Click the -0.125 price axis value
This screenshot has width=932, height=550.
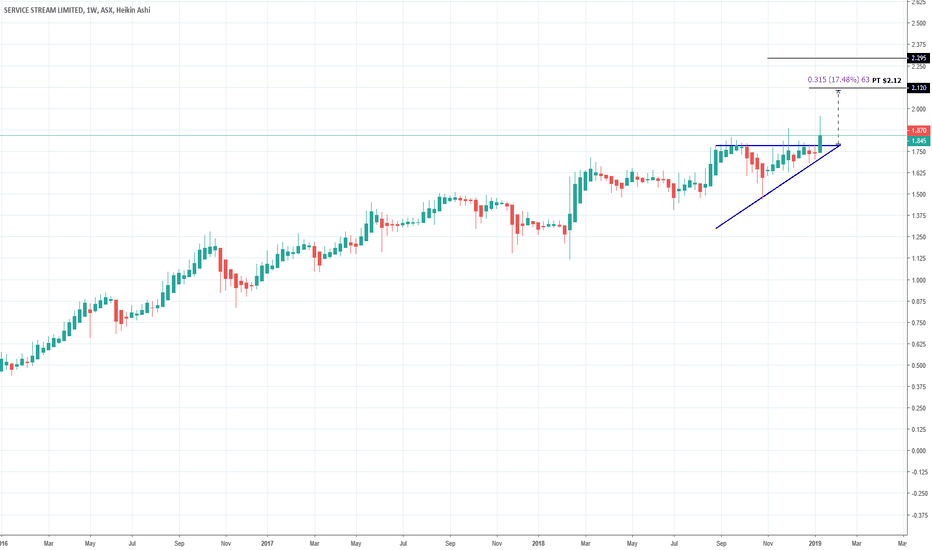click(918, 472)
